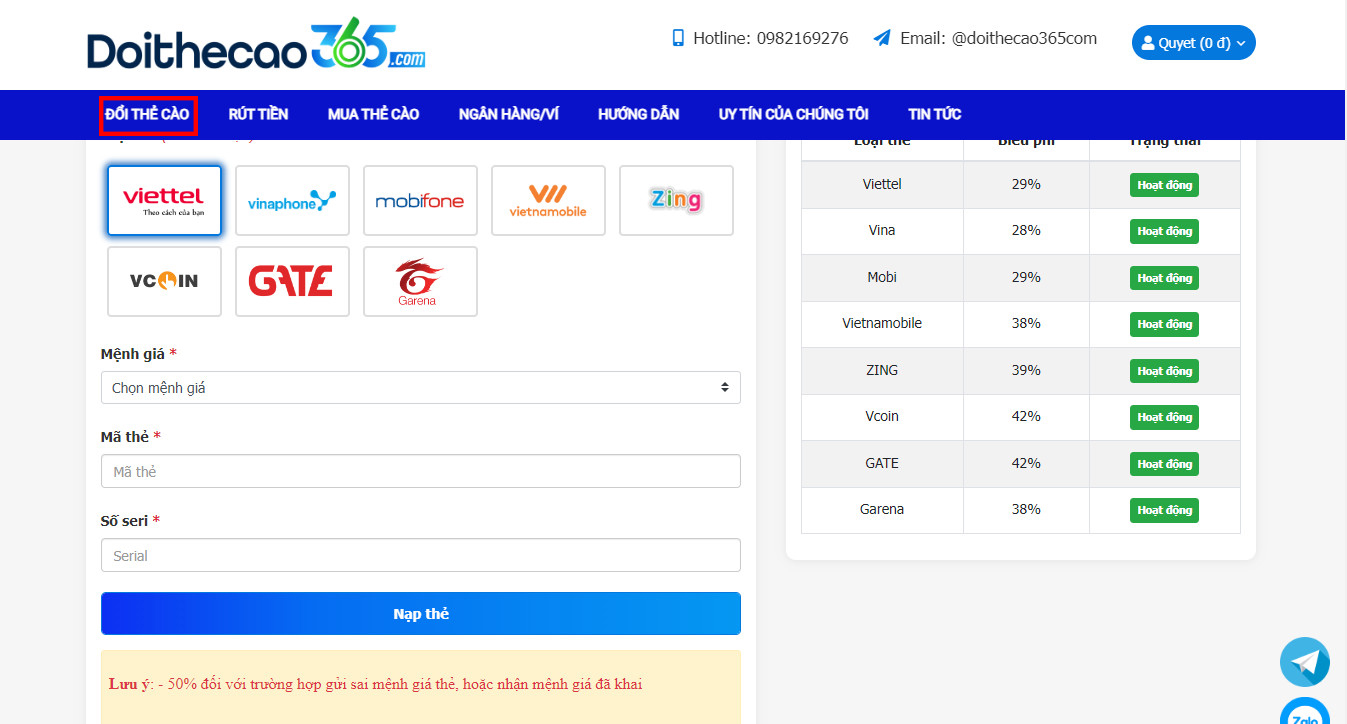Image resolution: width=1347 pixels, height=724 pixels.
Task: Open the Zalo chat floating icon
Action: click(x=1305, y=711)
